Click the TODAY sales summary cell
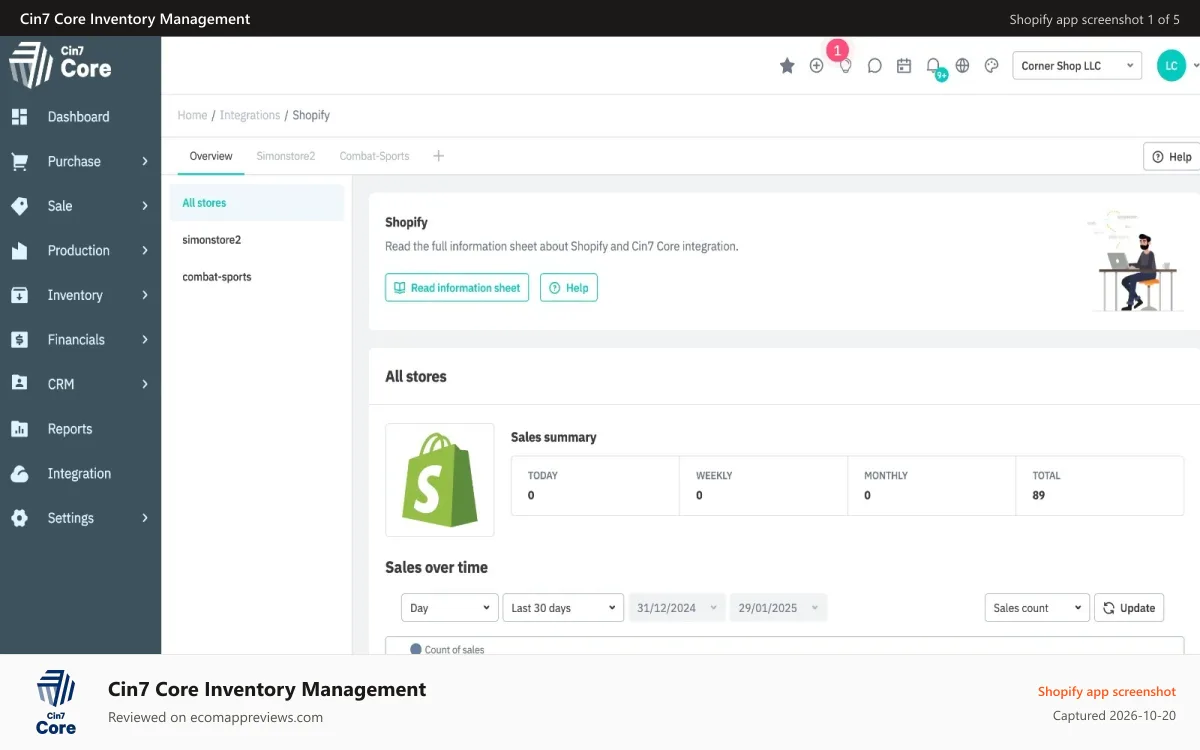 (x=595, y=486)
